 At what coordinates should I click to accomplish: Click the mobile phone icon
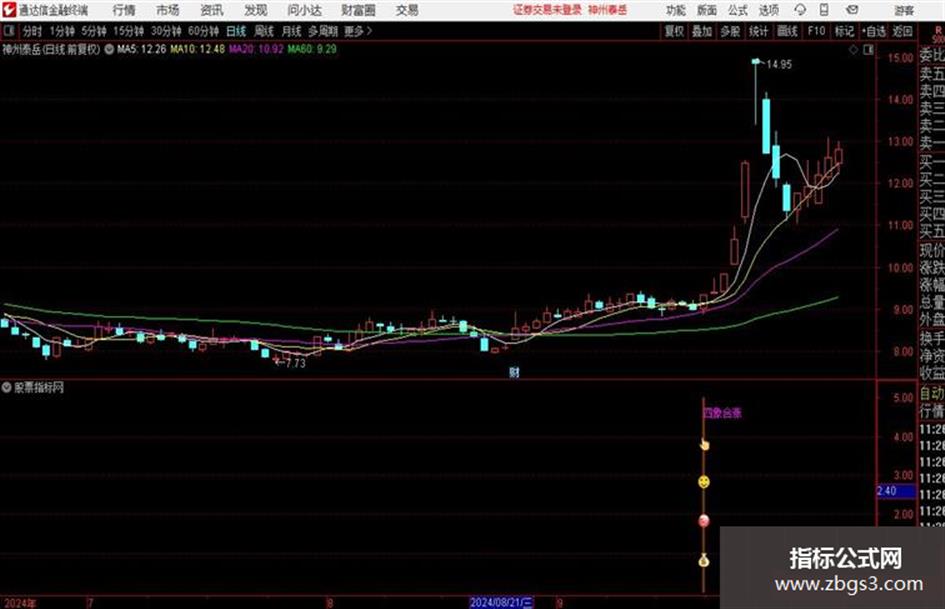pos(824,10)
